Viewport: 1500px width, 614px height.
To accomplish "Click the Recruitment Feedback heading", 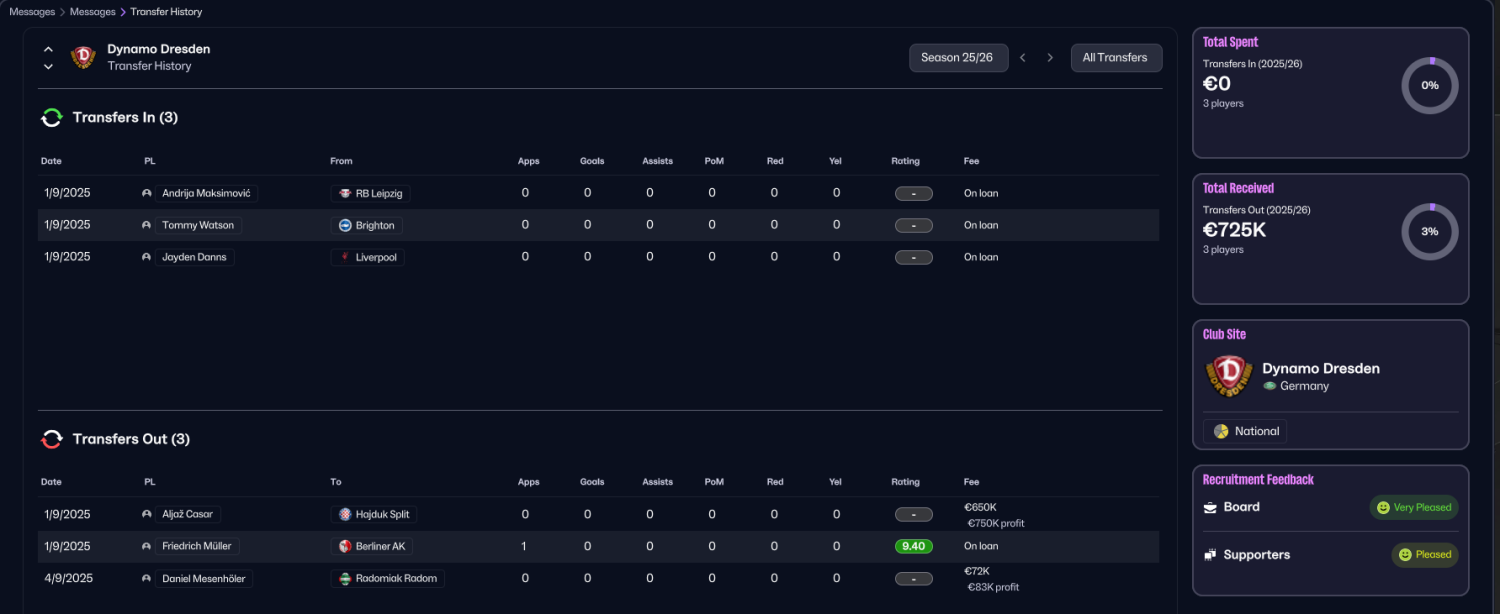I will (x=1258, y=479).
